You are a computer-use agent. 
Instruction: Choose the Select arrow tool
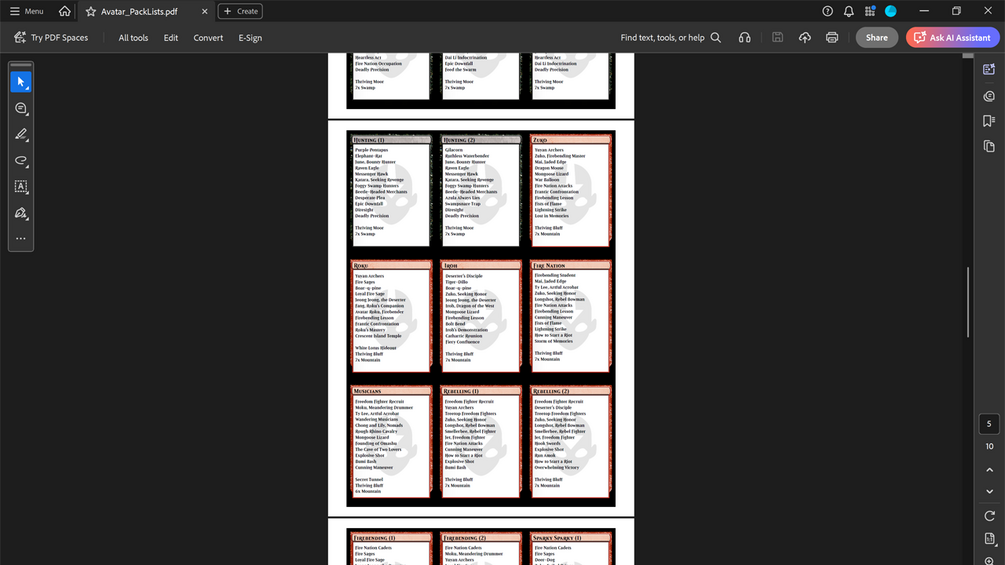(21, 82)
